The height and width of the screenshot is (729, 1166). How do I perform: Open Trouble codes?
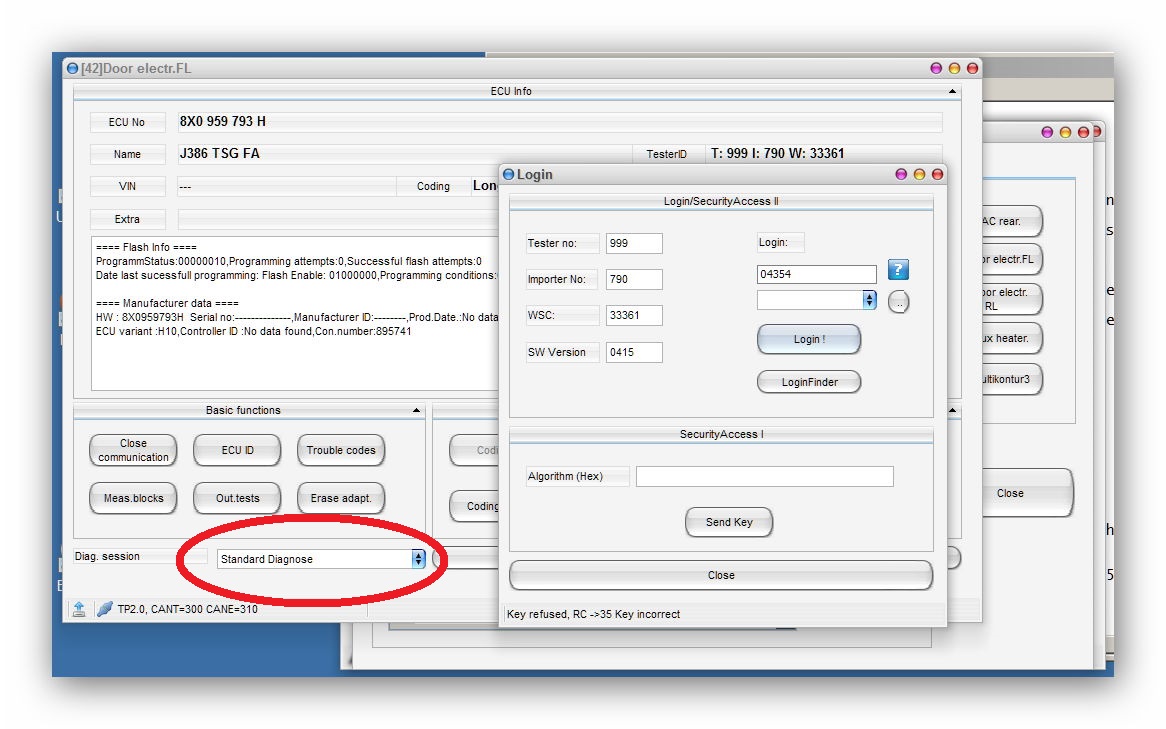click(x=341, y=450)
